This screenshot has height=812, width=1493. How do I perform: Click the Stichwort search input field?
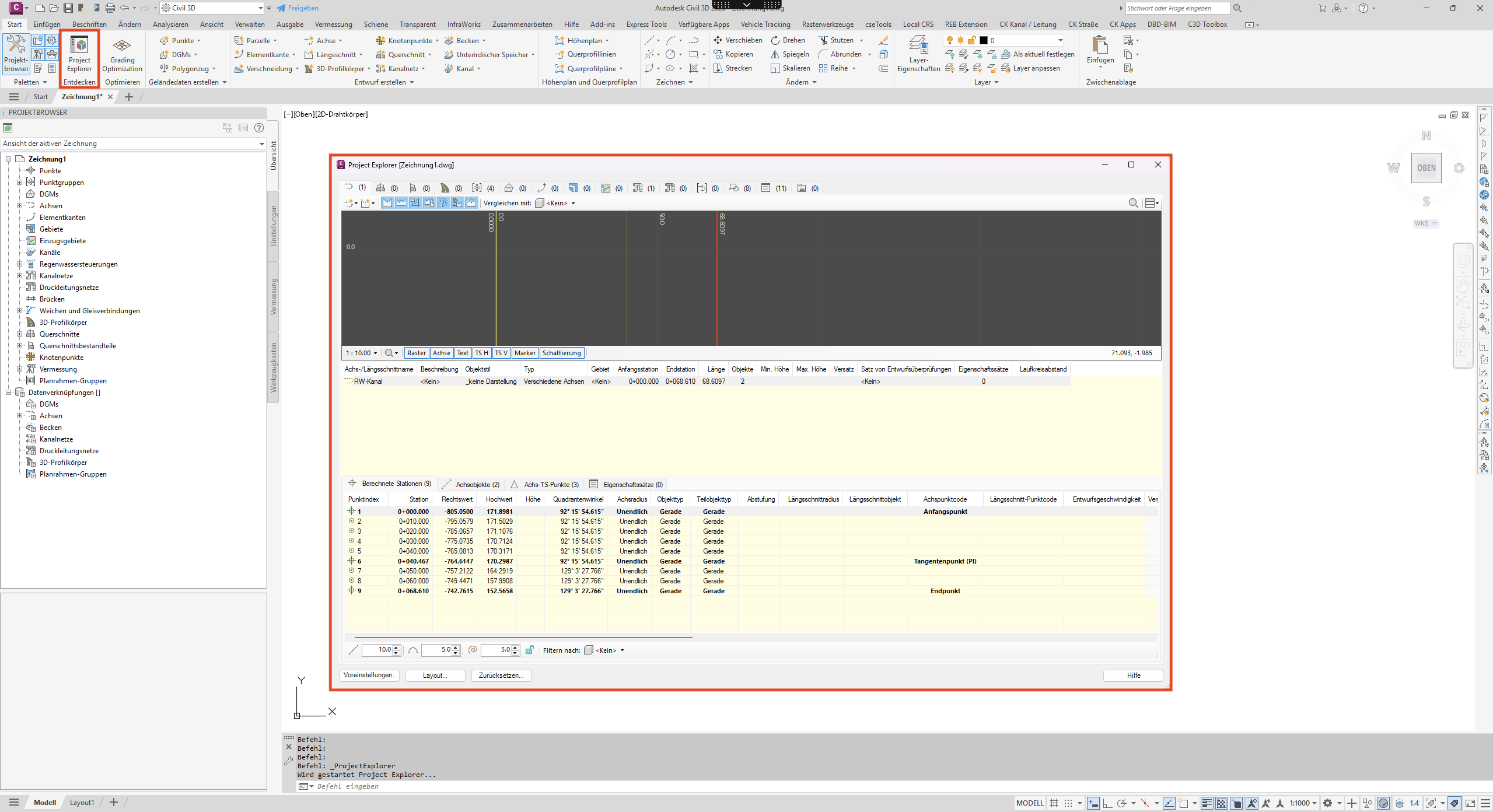coord(1177,8)
